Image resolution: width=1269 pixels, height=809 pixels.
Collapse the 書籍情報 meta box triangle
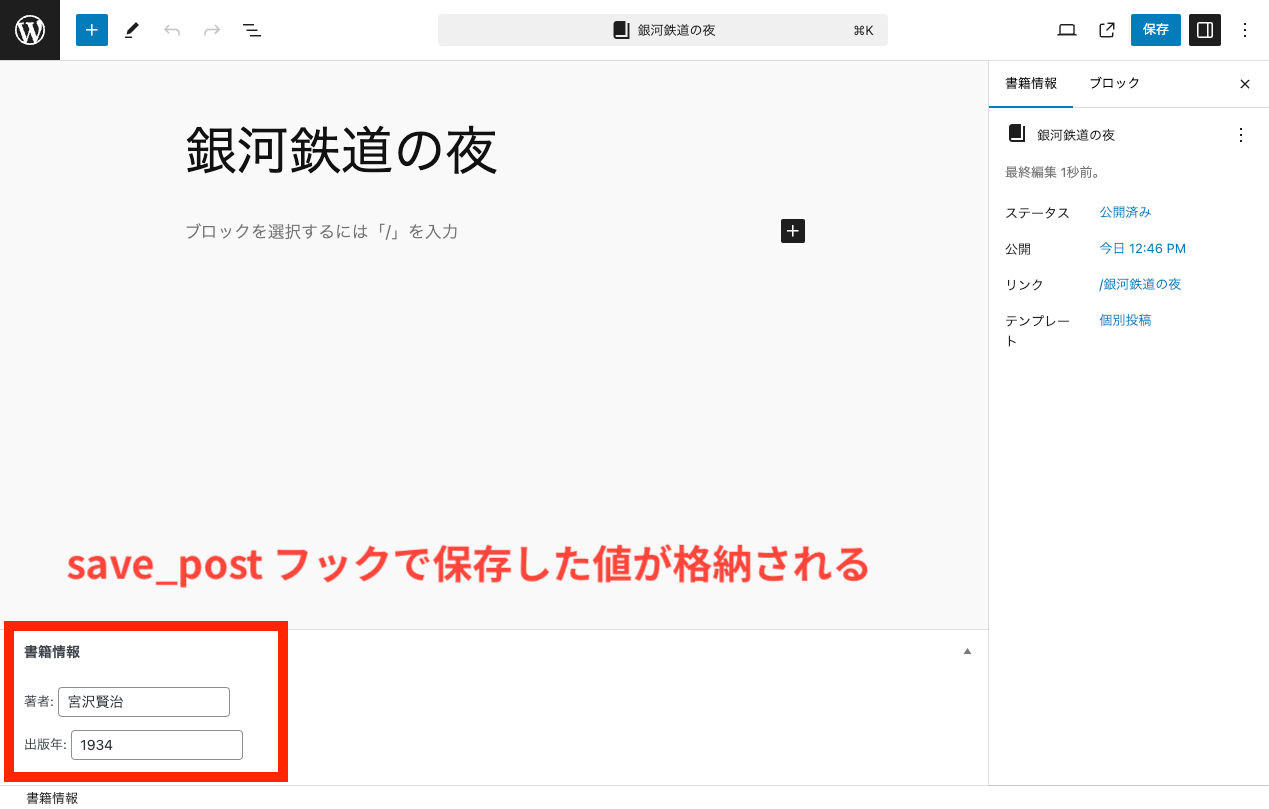pos(967,651)
